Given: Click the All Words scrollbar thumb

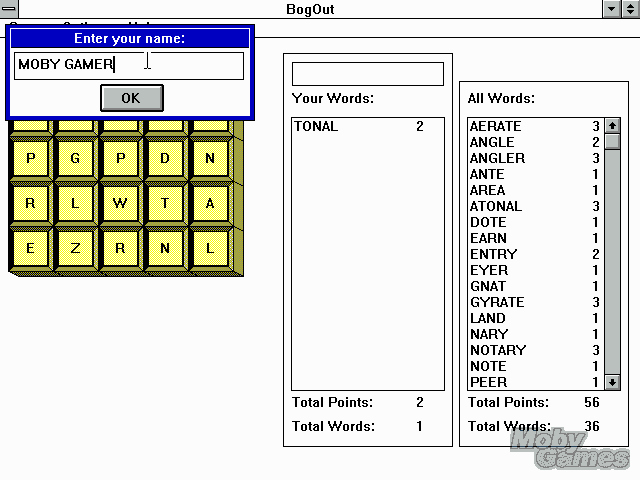Looking at the screenshot, I should [x=611, y=142].
